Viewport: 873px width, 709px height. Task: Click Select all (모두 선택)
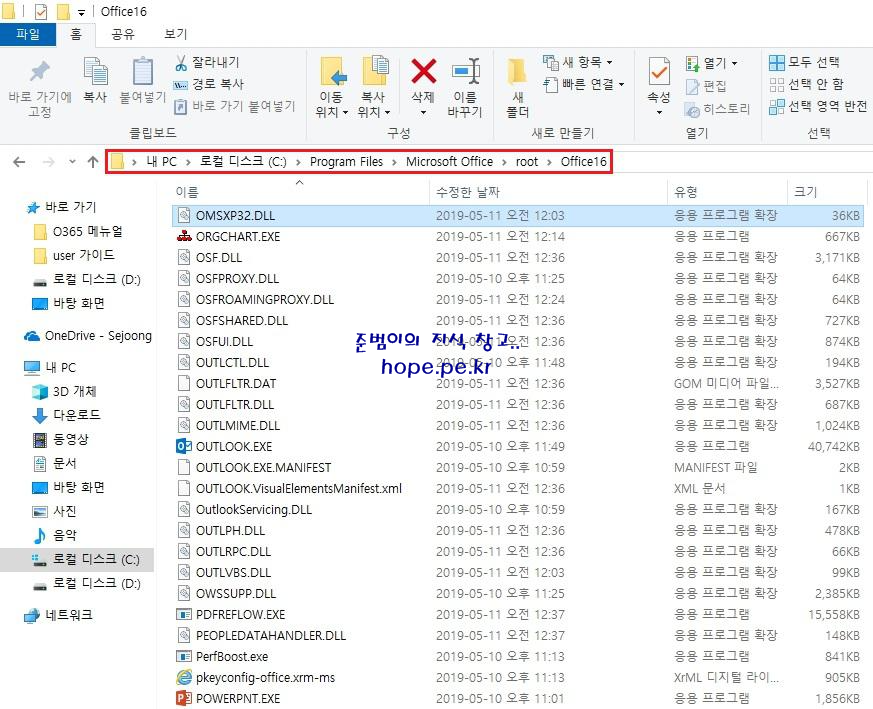[x=804, y=62]
